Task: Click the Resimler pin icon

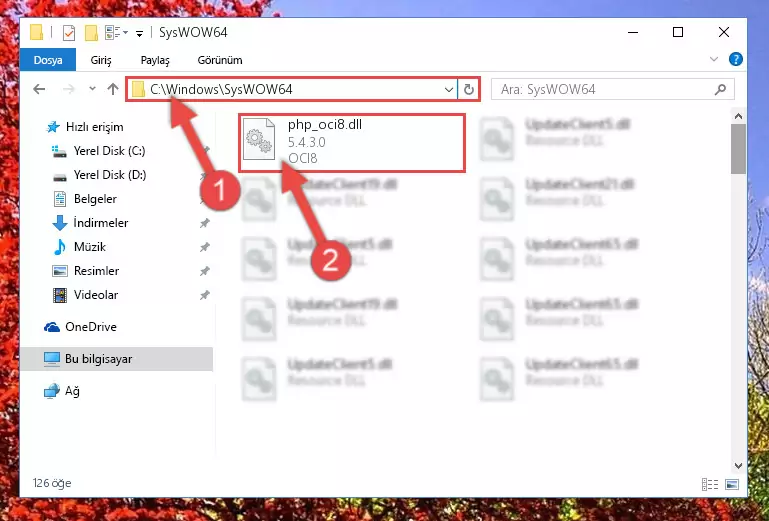Action: tap(205, 271)
